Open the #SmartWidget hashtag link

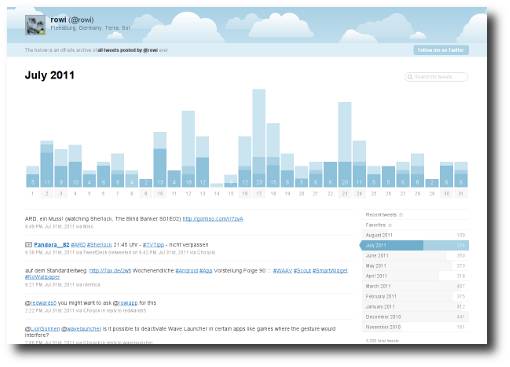[330, 271]
